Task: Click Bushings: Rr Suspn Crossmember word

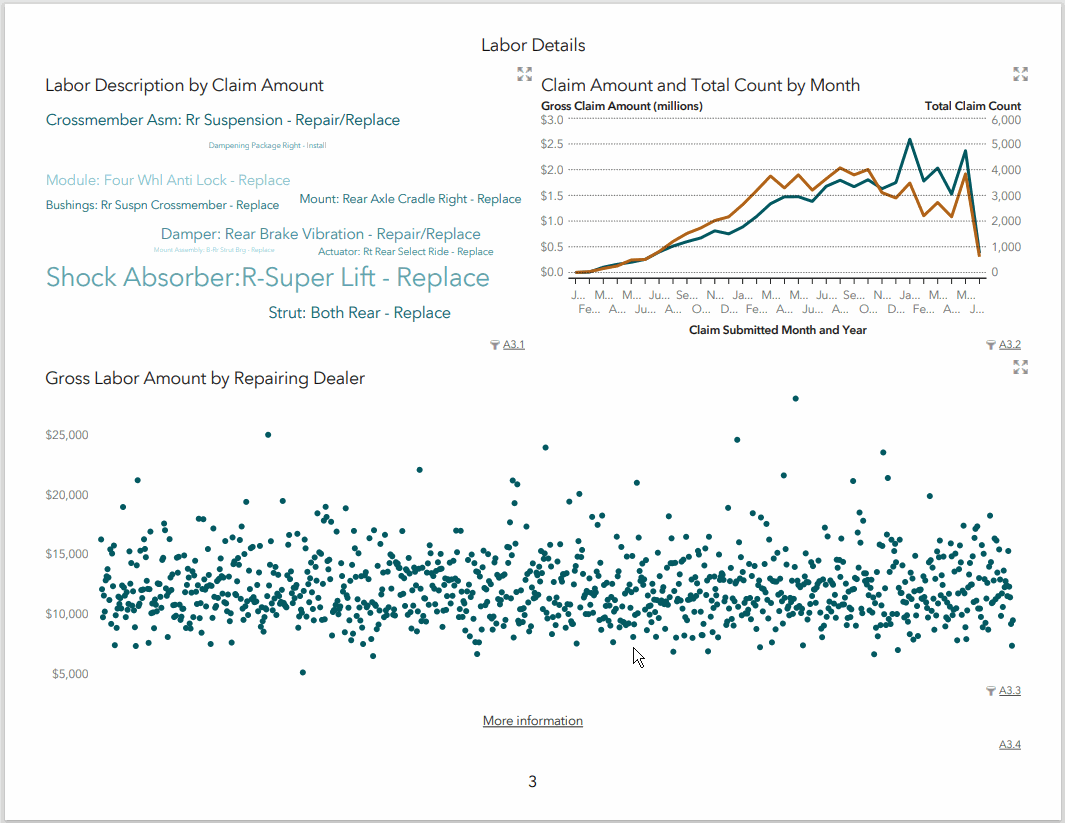Action: 162,205
